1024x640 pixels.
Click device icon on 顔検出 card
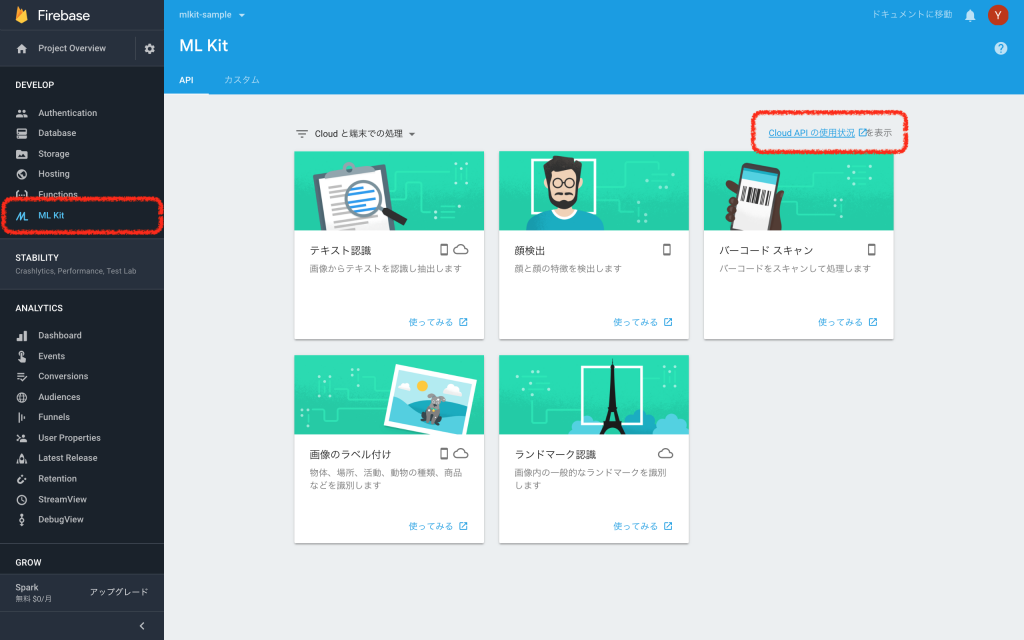667,249
